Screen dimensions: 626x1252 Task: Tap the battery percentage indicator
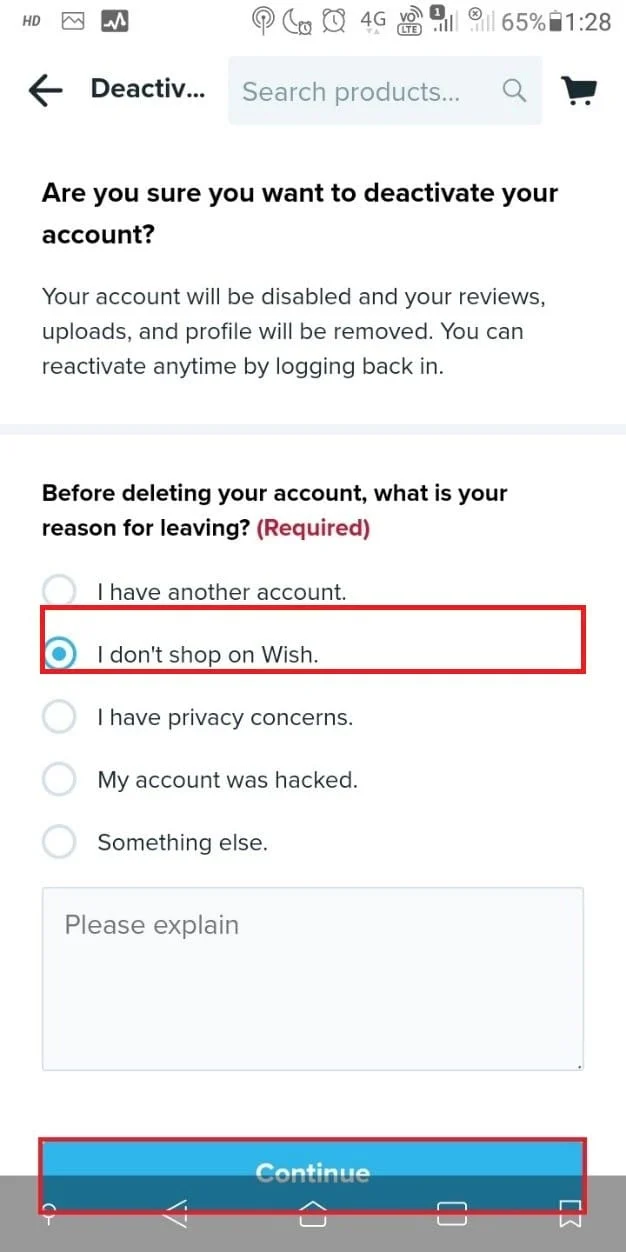pyautogui.click(x=522, y=21)
